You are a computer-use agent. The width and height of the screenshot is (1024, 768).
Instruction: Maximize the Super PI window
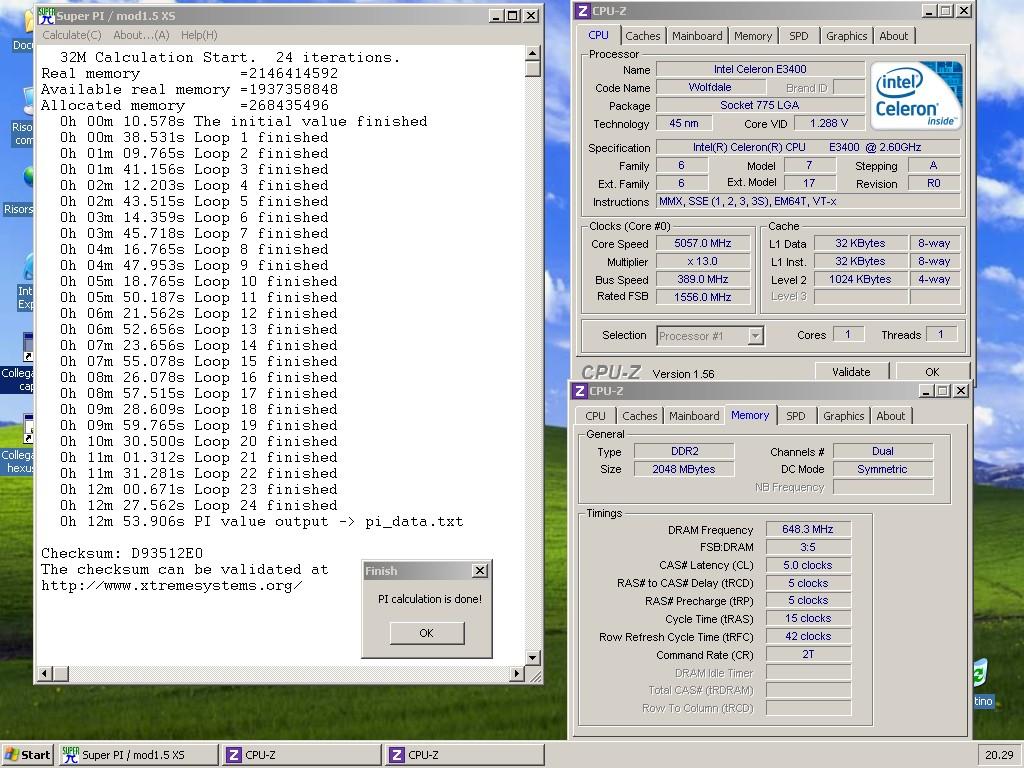click(513, 16)
